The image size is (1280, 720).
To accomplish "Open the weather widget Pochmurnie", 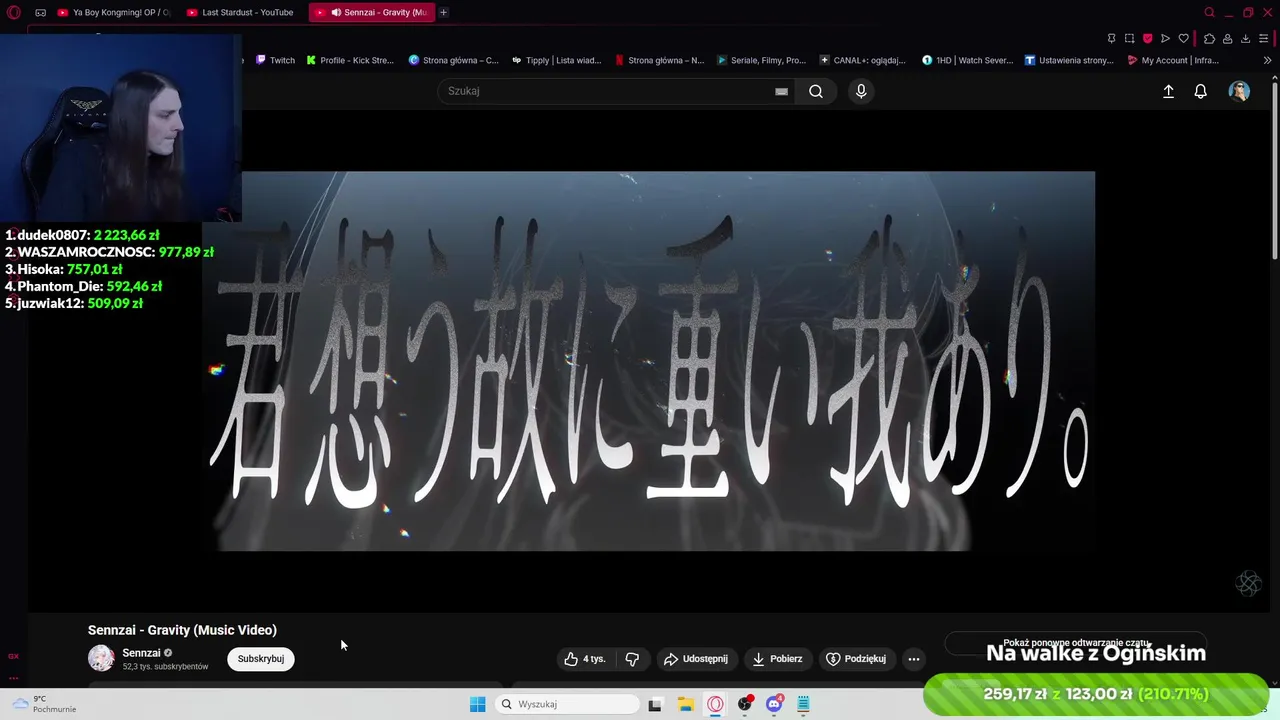I will coord(42,704).
